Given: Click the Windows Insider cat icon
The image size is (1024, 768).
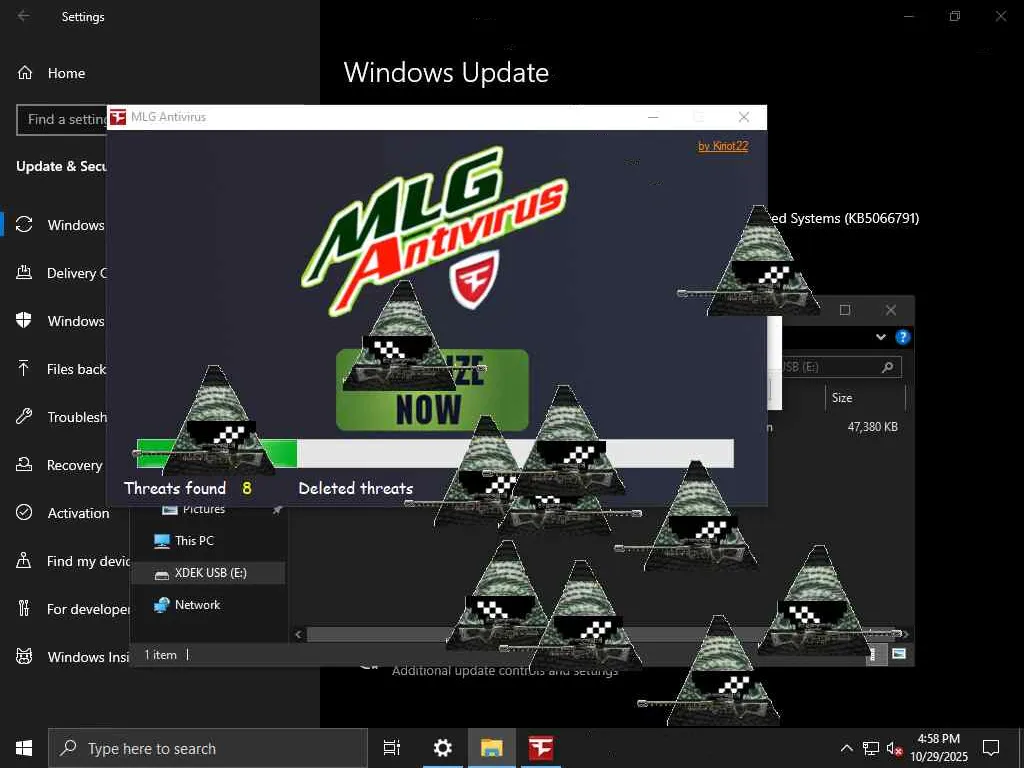Looking at the screenshot, I should tap(24, 656).
